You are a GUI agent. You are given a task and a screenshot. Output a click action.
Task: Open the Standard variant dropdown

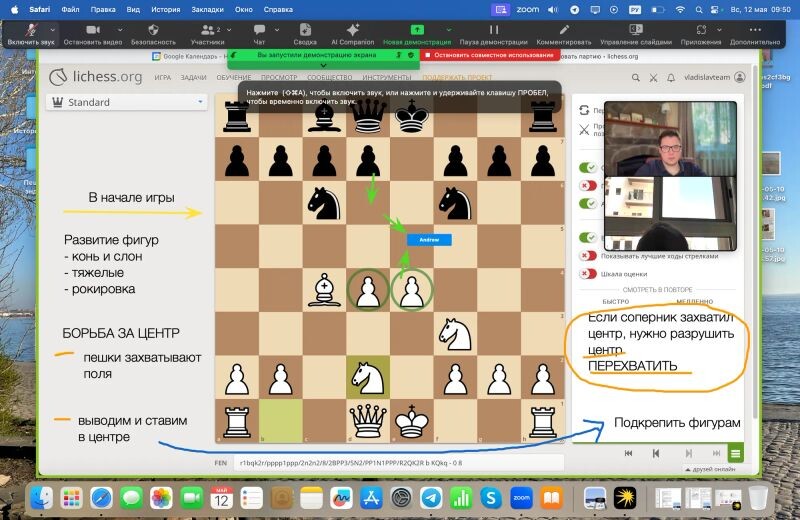click(126, 102)
